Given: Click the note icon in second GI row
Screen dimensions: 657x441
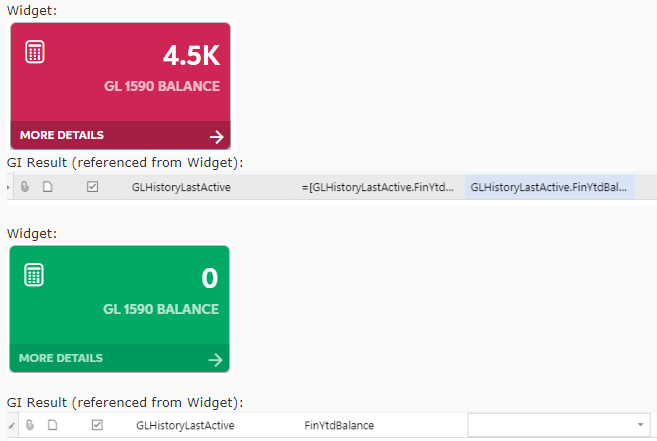Looking at the screenshot, I should point(52,426).
